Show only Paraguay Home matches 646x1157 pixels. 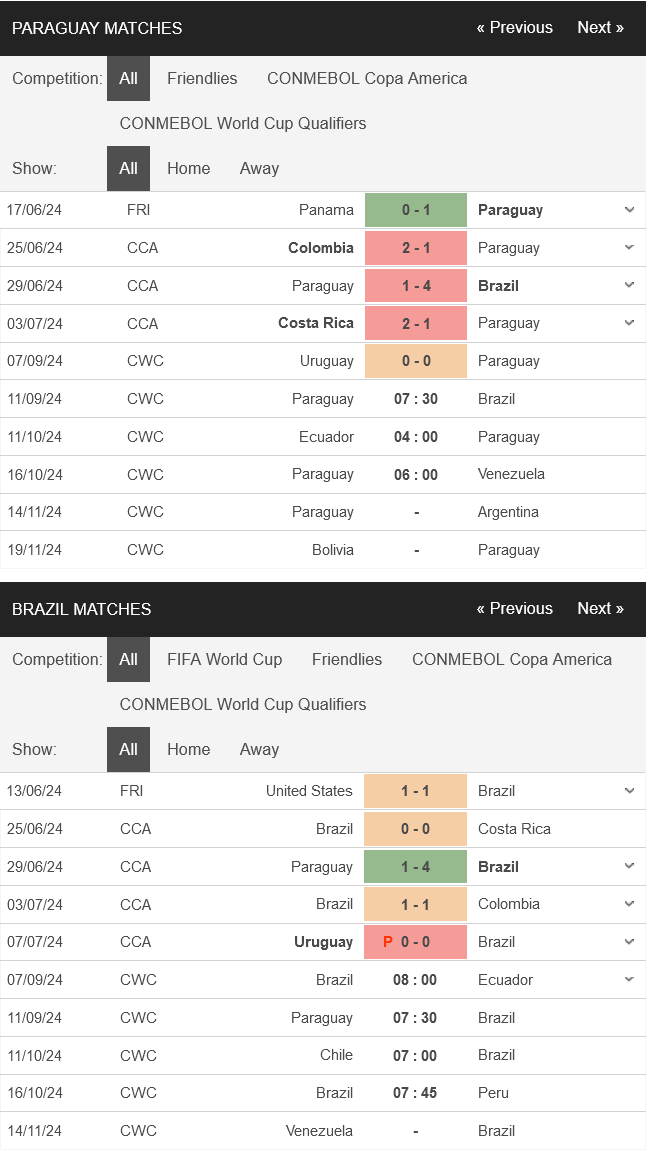[x=188, y=168]
